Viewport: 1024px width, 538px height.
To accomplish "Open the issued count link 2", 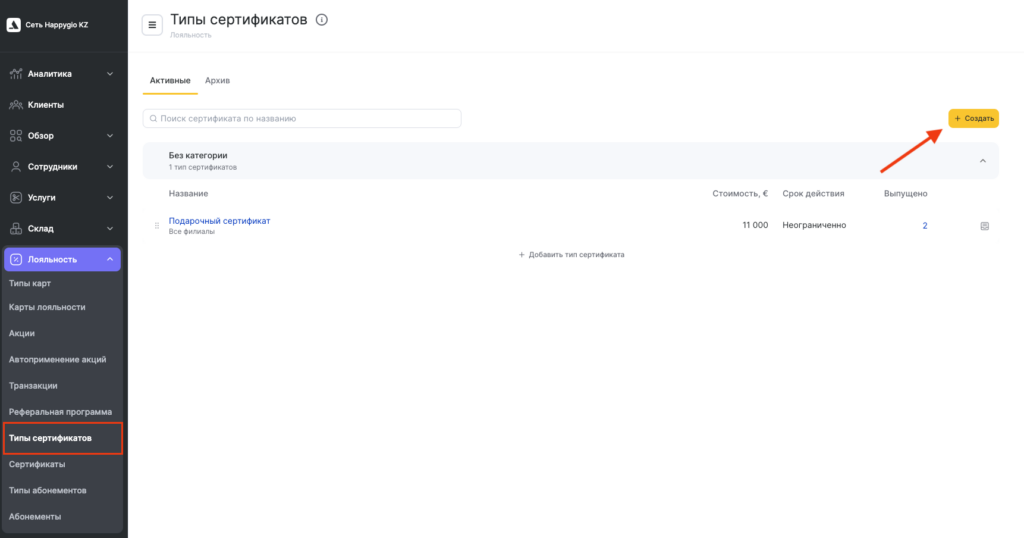I will 925,226.
